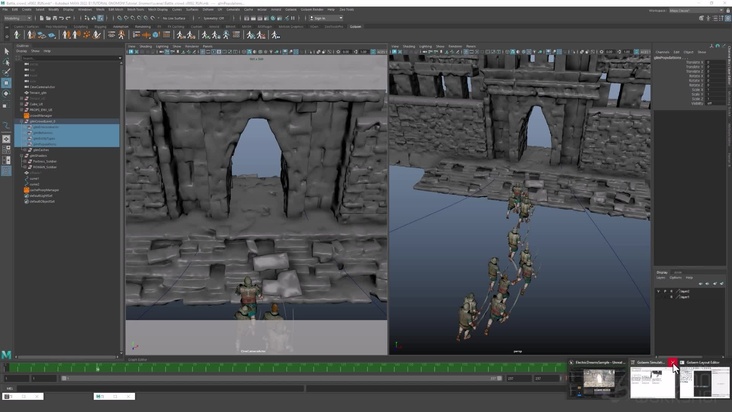Image resolution: width=732 pixels, height=412 pixels.
Task: Toggle the highlighted snap icon in status line
Action: pyautogui.click(x=100, y=18)
